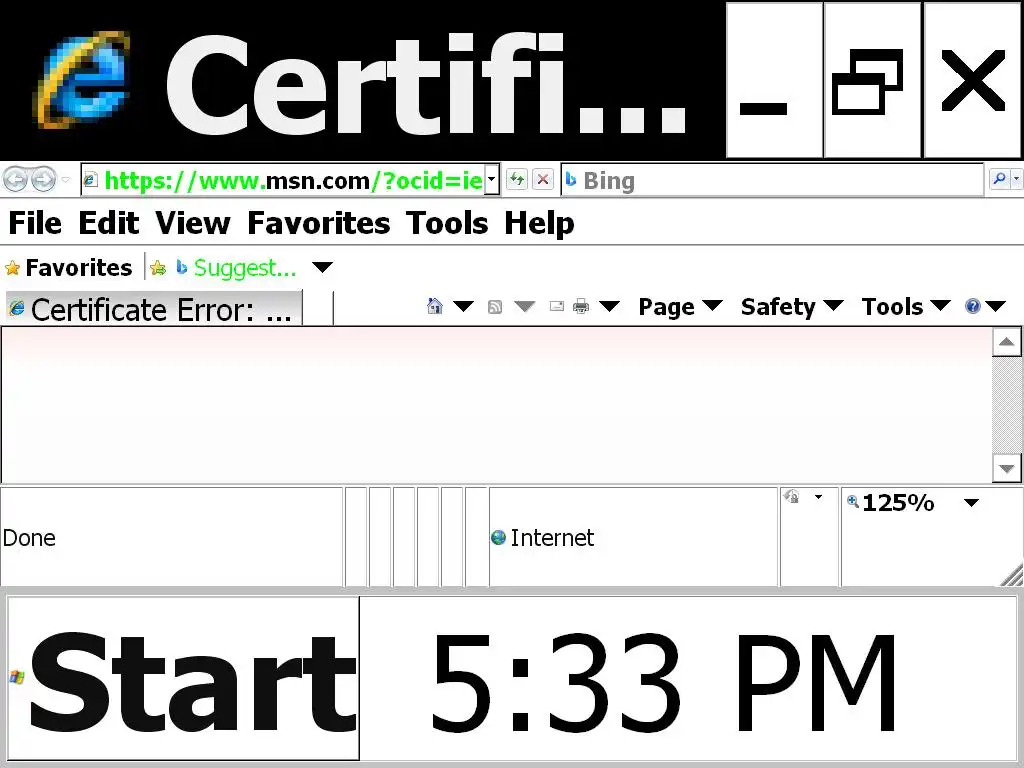Minimize the Internet Explorer window
Viewport: 1024px width, 768px height.
tap(775, 80)
